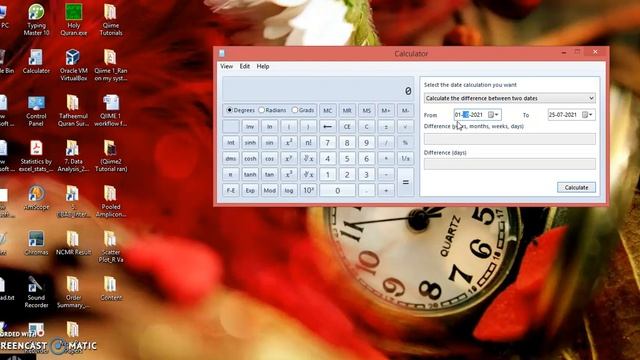
Task: Click the 1/x reciprocal button
Action: point(405,158)
